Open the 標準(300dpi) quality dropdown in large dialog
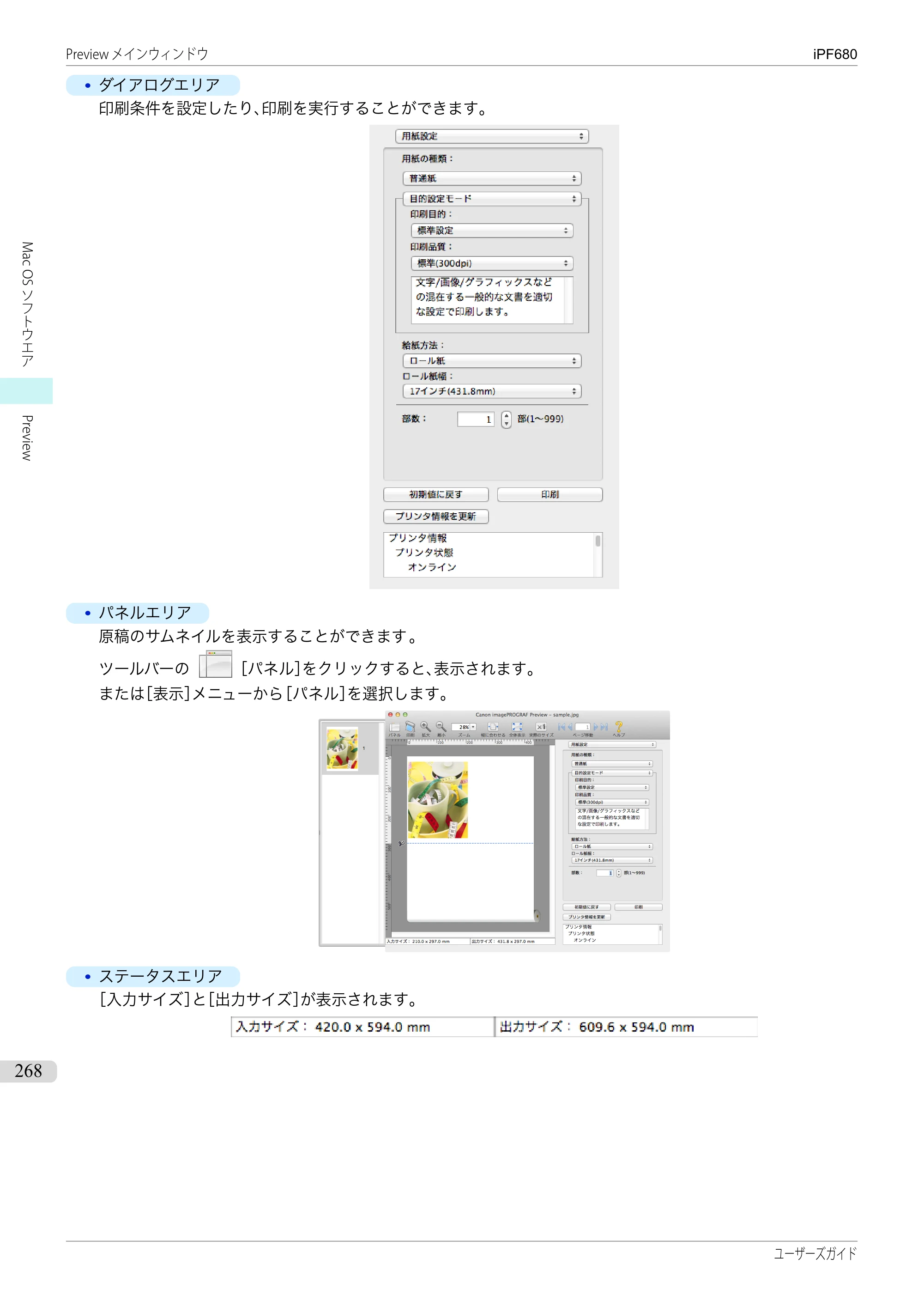Screen dimensions: 924x1307 point(492,263)
